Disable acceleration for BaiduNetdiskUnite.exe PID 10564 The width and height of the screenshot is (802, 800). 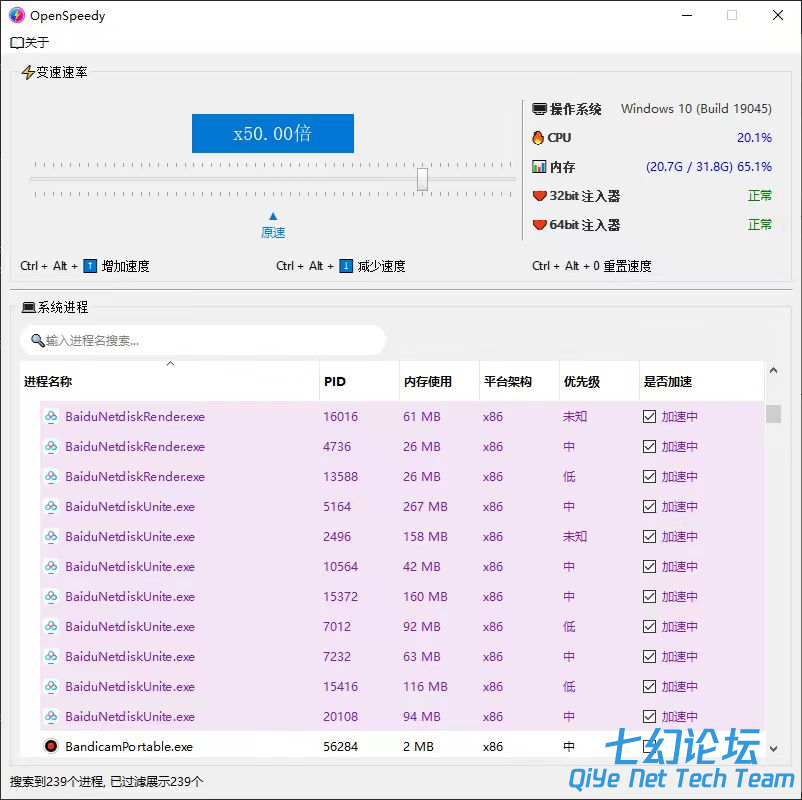pyautogui.click(x=649, y=567)
